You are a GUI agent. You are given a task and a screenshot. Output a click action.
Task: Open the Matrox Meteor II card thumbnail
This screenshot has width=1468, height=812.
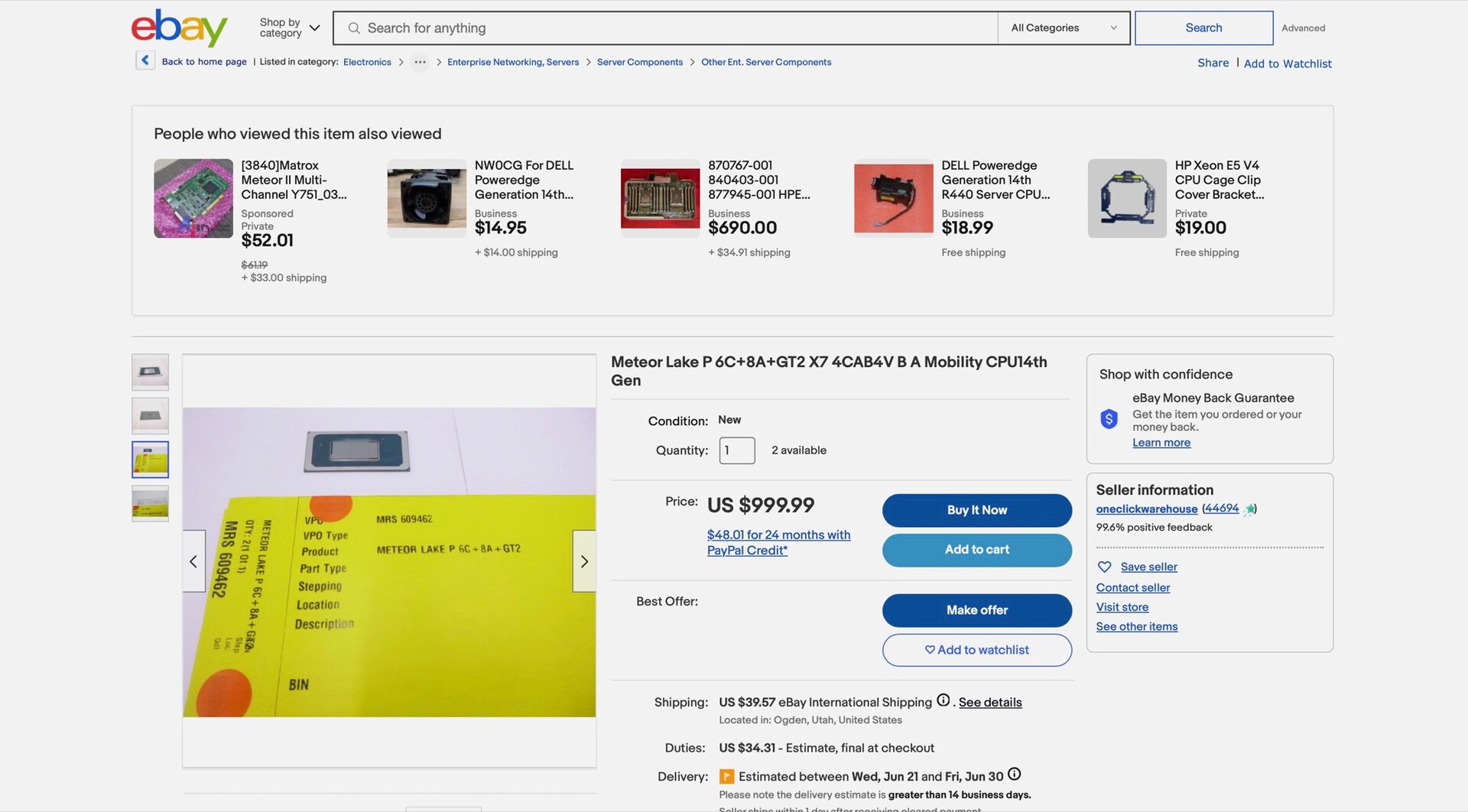coord(193,199)
